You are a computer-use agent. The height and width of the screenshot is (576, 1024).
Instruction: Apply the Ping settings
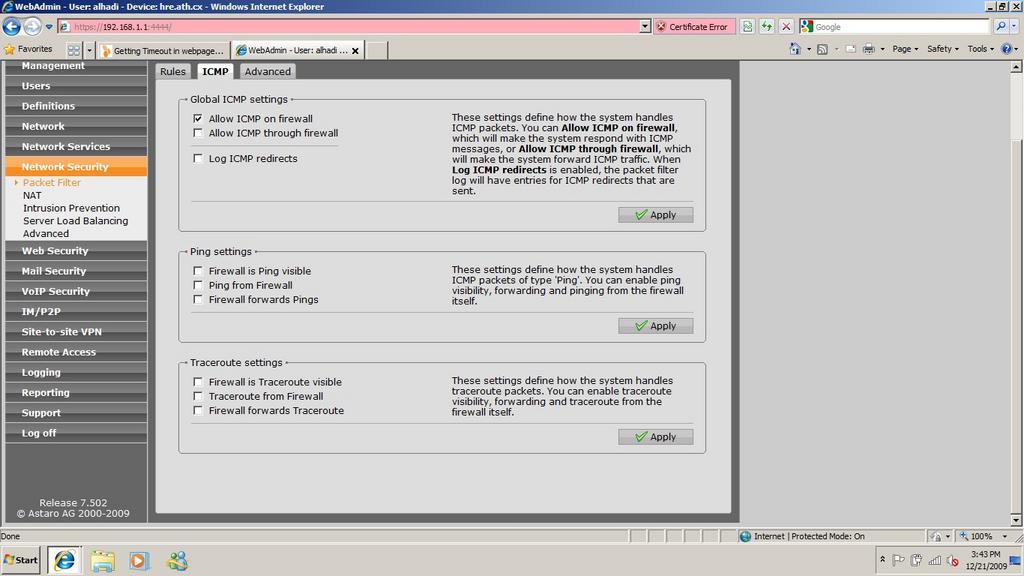[x=656, y=326]
